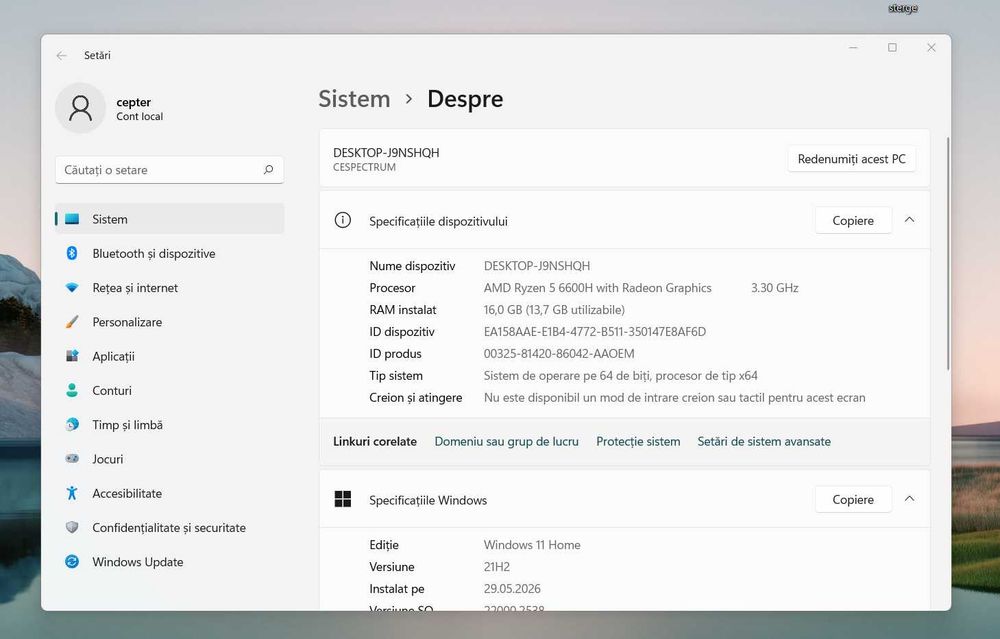This screenshot has height=639, width=1000.
Task: Focus the Căutați o setare field
Action: 169,170
